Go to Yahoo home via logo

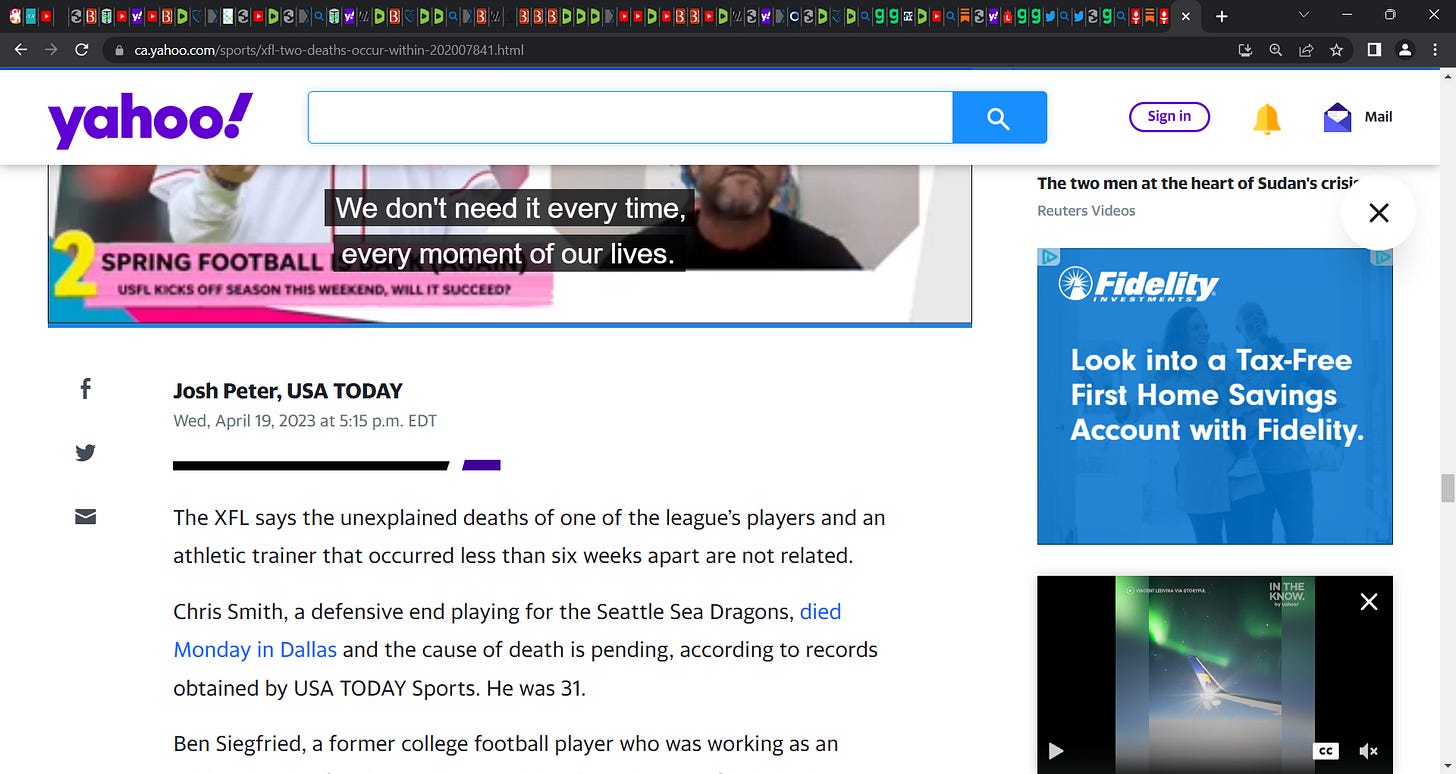(150, 119)
